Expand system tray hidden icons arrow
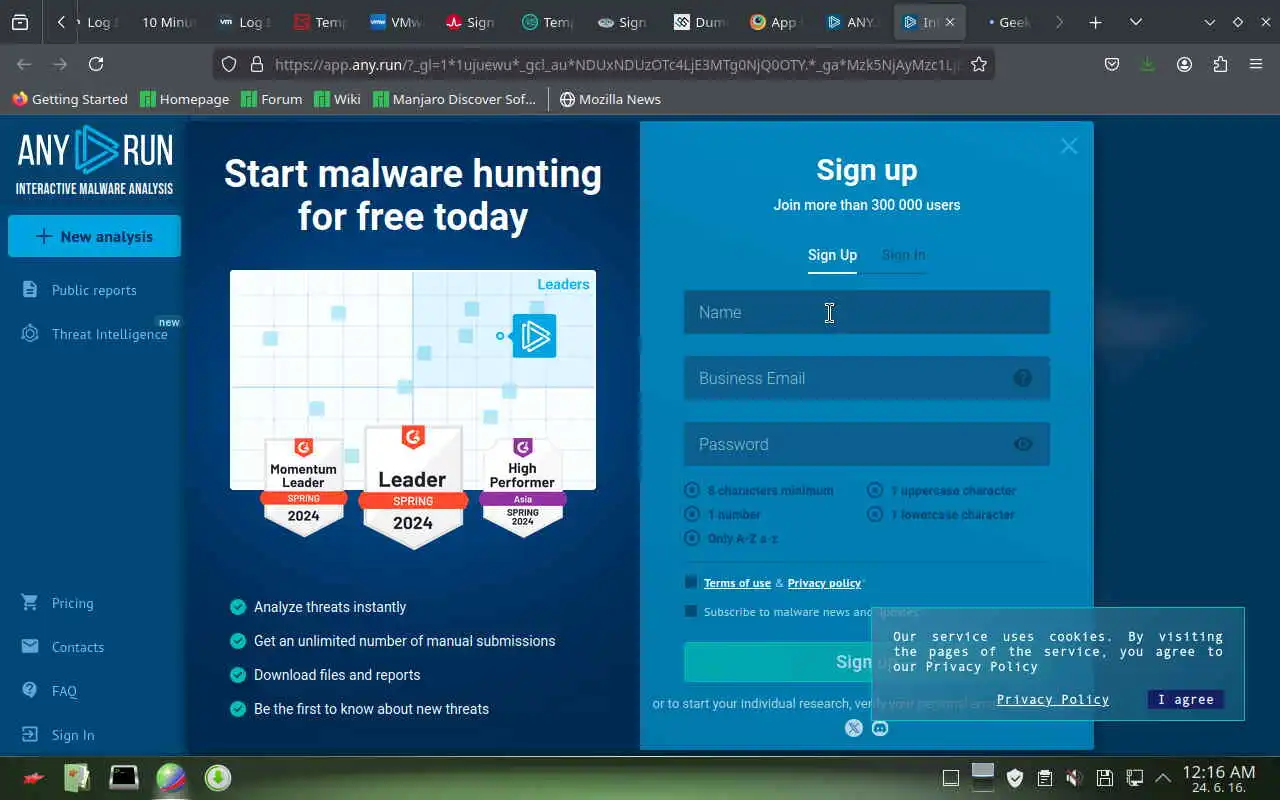Image resolution: width=1280 pixels, height=800 pixels. coord(1163,777)
